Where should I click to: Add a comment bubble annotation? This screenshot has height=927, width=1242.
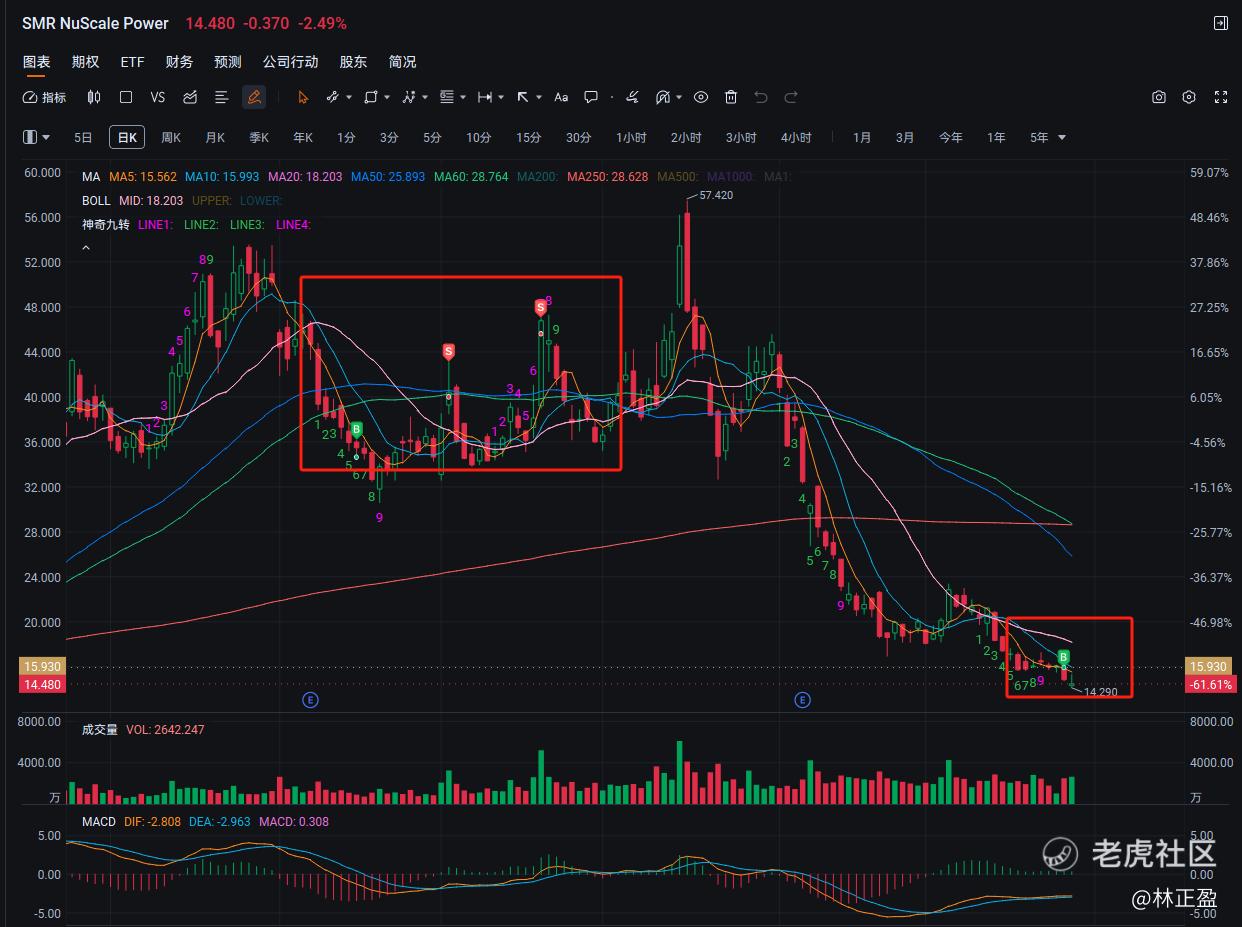[591, 97]
